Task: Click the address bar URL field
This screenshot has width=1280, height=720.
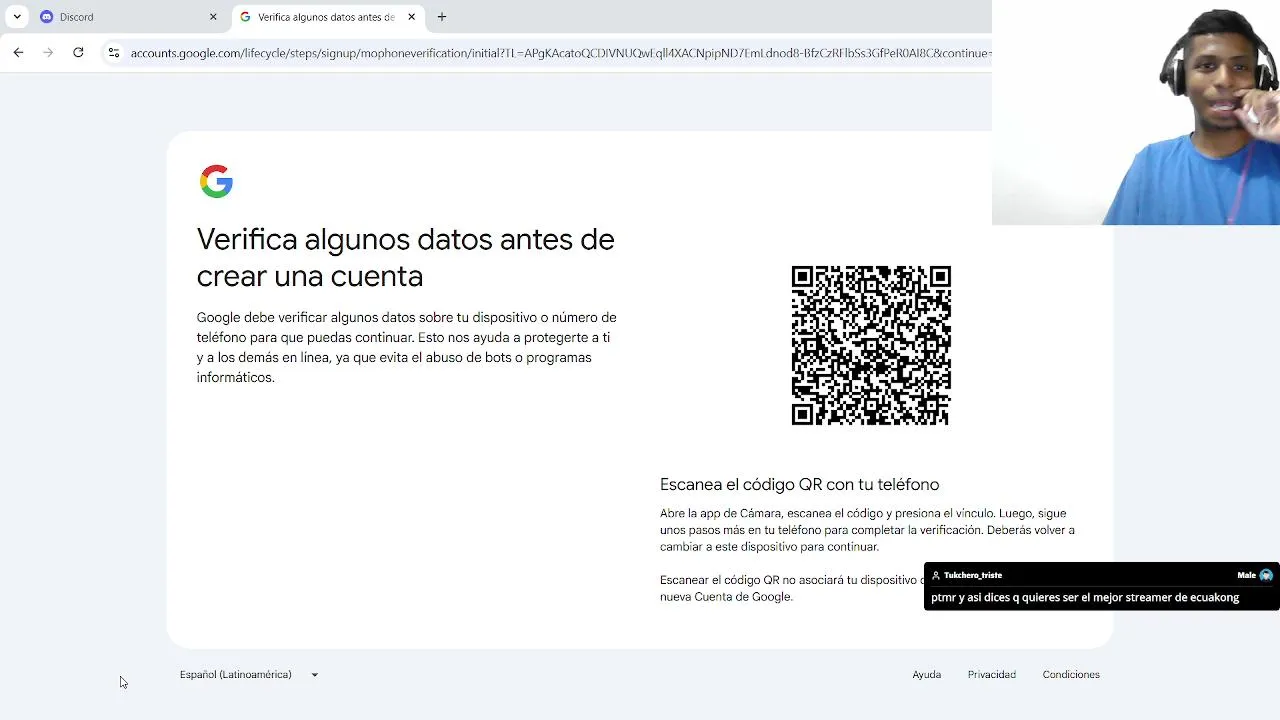Action: pos(560,52)
